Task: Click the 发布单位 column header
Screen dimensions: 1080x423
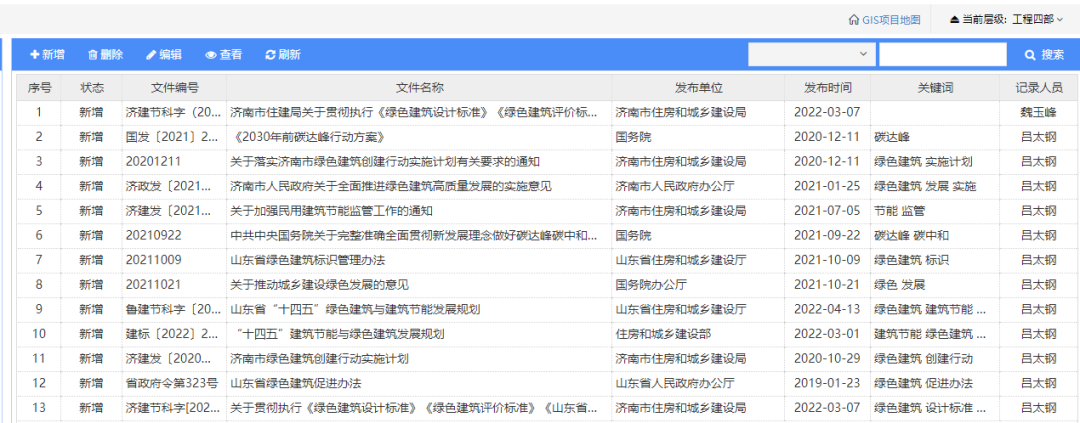Action: [x=697, y=88]
